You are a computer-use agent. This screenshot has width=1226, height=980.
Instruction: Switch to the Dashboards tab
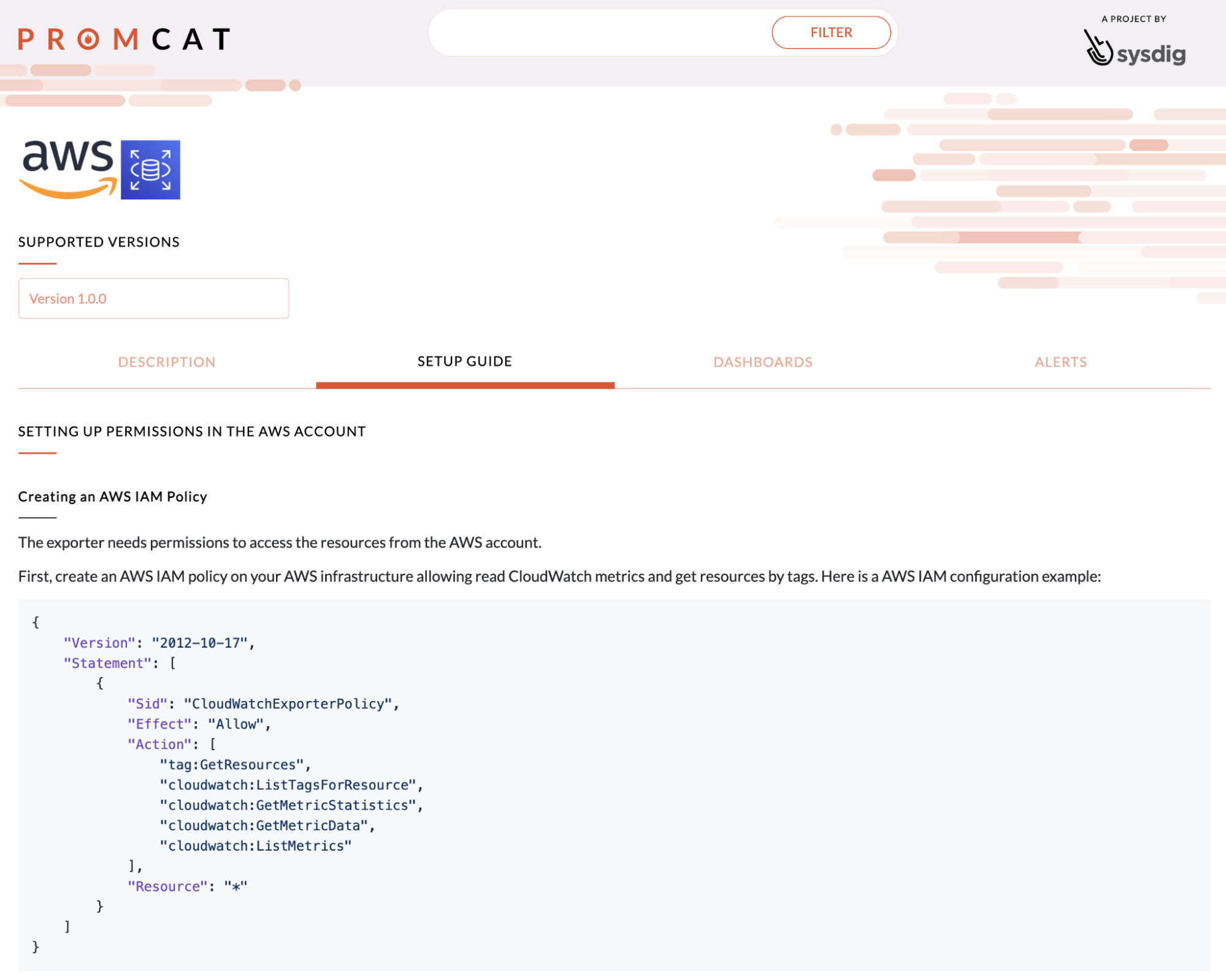(x=763, y=362)
